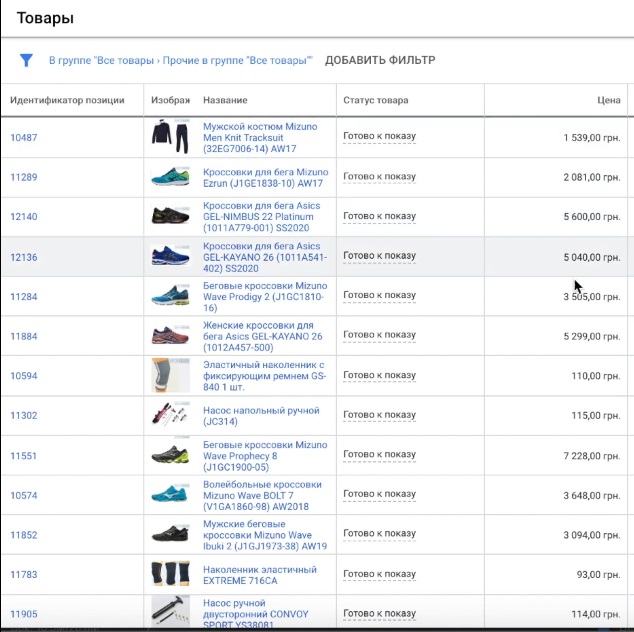The width and height of the screenshot is (634, 632).
Task: Open item ID 11783
Action: pos(23,575)
